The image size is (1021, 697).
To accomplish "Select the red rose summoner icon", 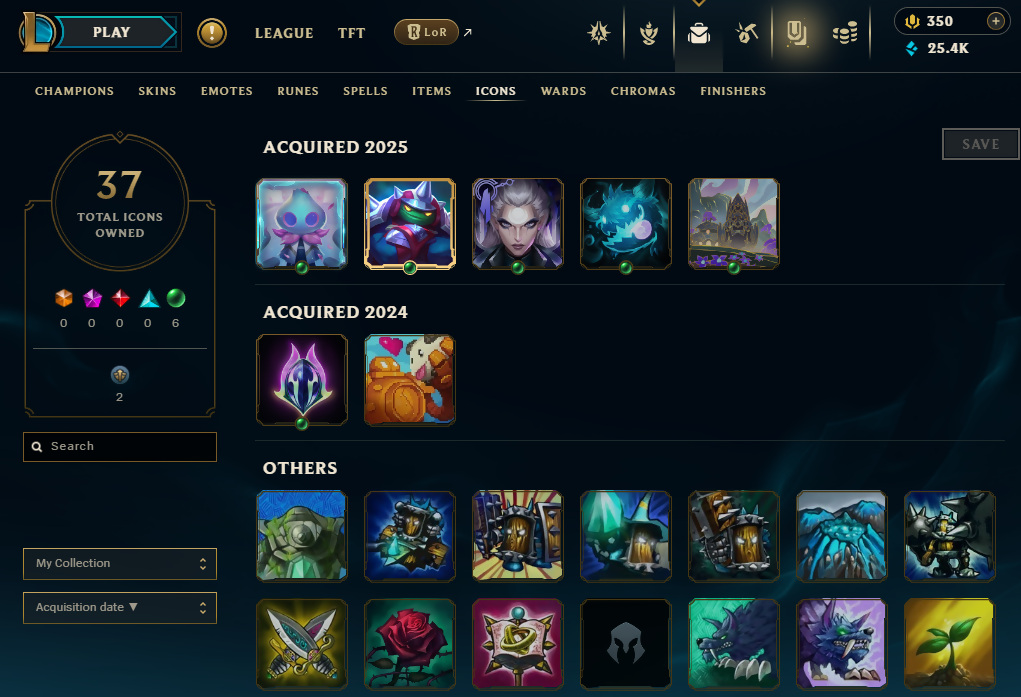I will point(410,644).
